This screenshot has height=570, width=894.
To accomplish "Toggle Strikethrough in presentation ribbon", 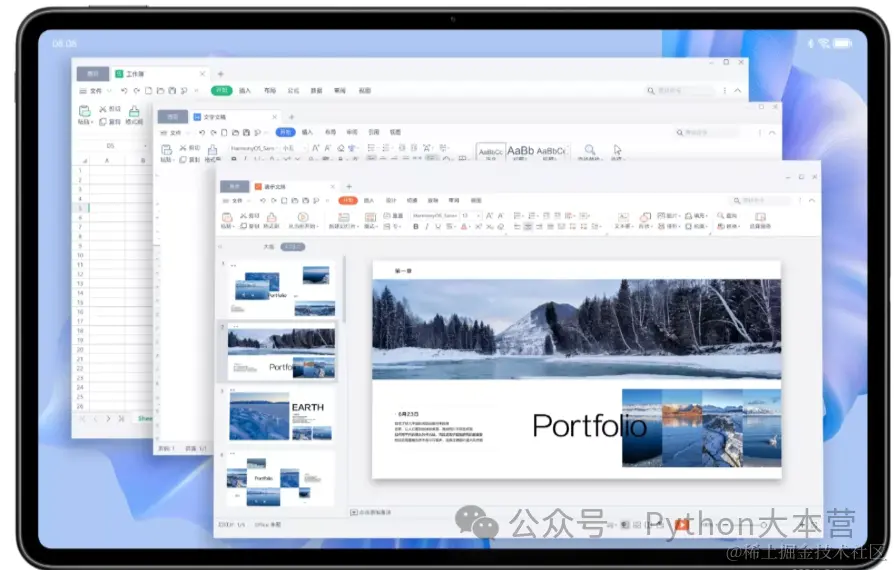I will [x=449, y=226].
